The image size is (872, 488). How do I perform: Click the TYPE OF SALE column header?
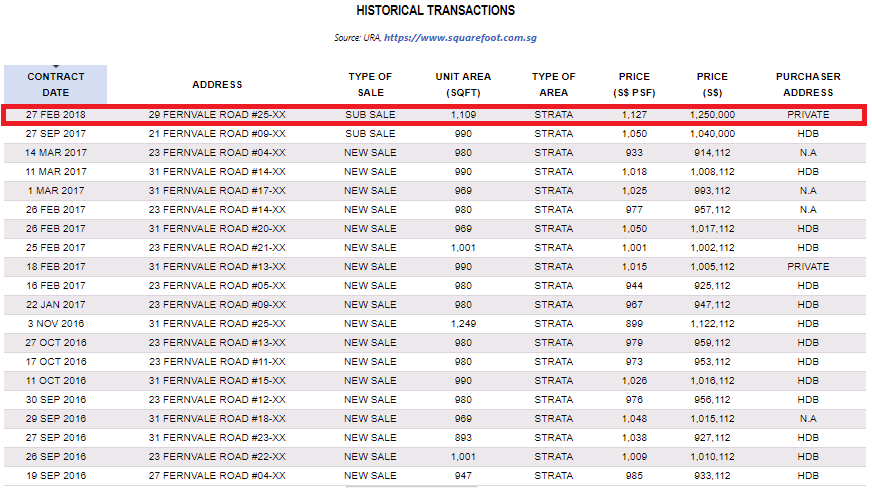[x=370, y=84]
